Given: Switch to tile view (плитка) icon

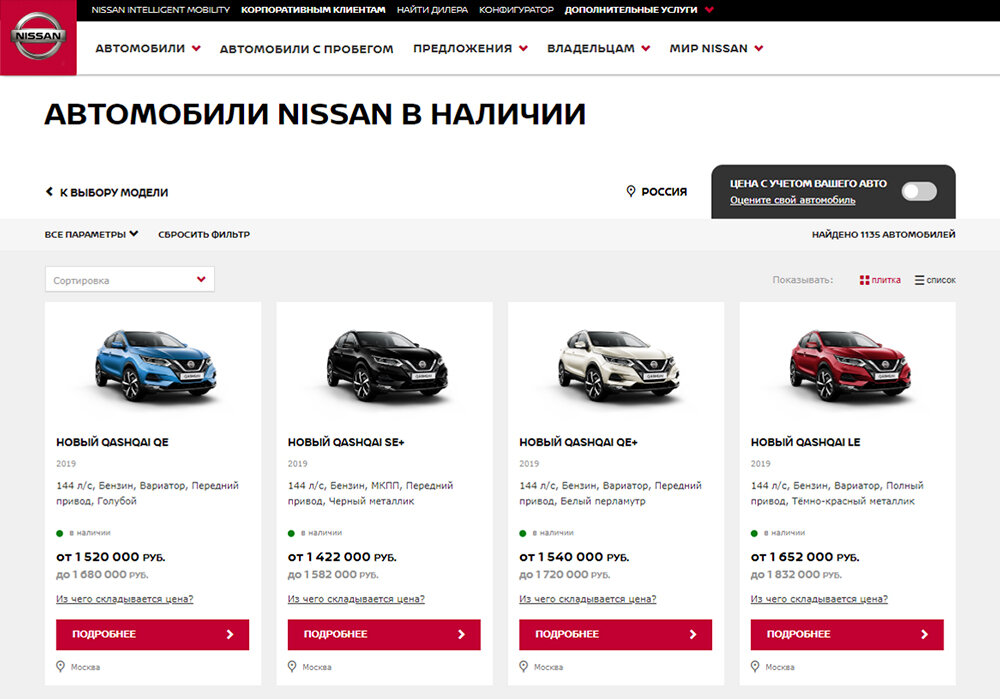Looking at the screenshot, I should (x=864, y=280).
